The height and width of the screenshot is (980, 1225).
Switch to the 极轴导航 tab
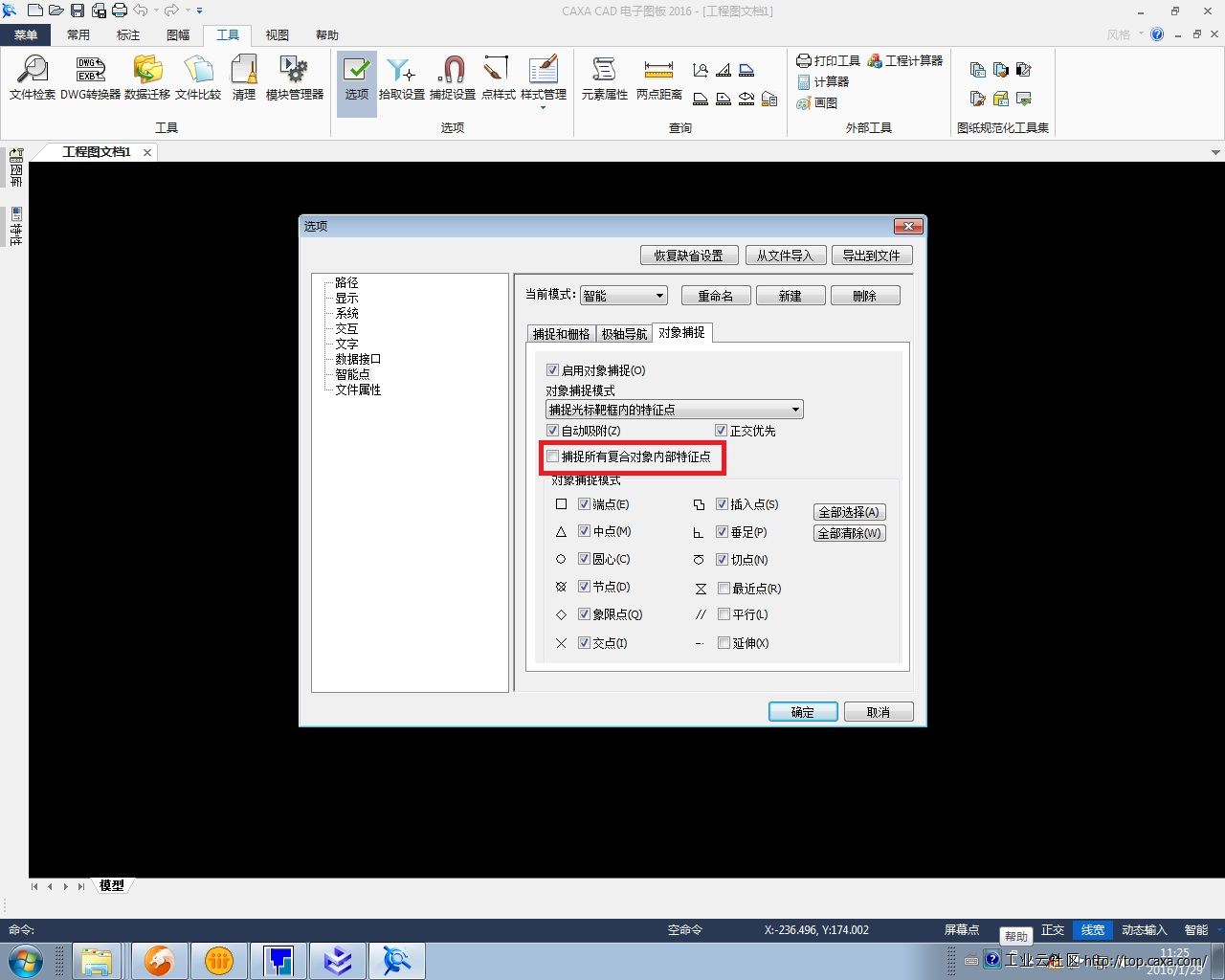[624, 334]
